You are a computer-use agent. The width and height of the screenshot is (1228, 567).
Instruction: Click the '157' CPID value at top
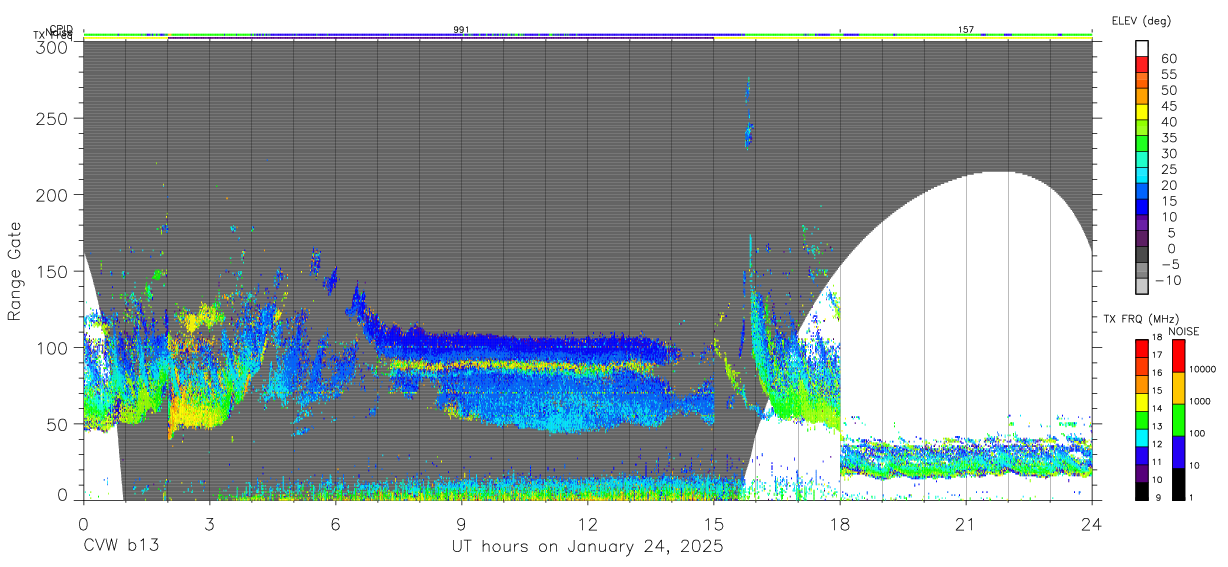966,30
